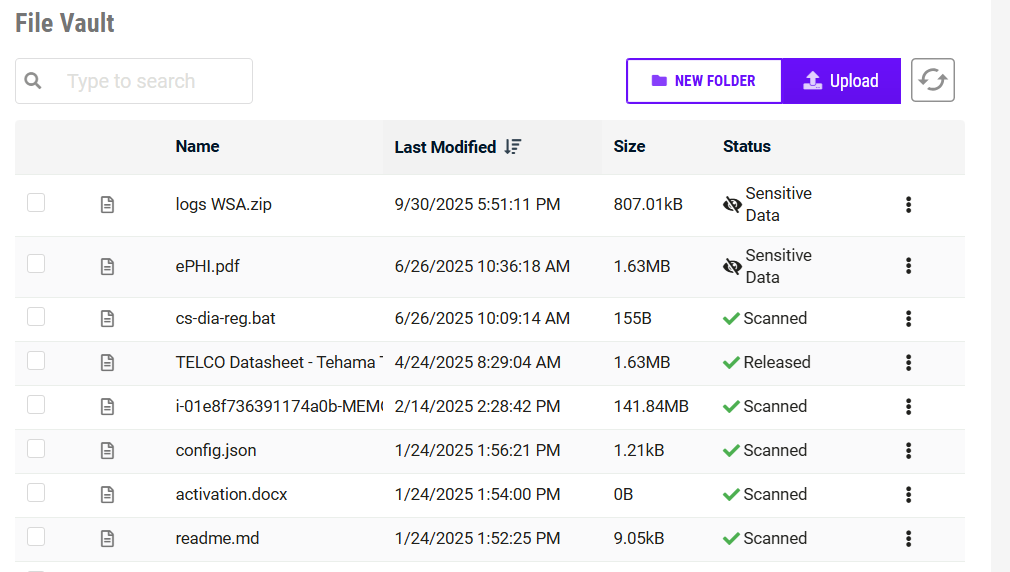Click the sensitive data eye icon for logs WSA.zip
Viewport: 1010px width, 572px height.
[x=732, y=205]
